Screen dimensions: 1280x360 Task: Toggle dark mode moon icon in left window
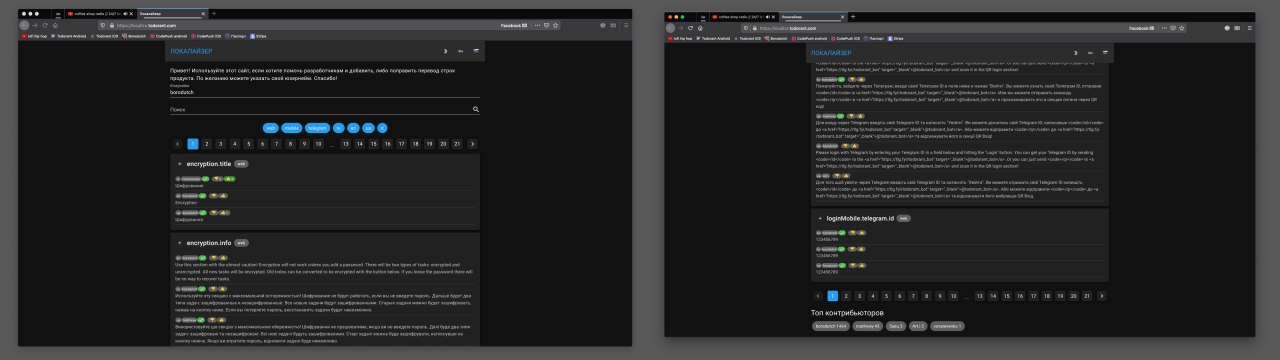coord(445,51)
